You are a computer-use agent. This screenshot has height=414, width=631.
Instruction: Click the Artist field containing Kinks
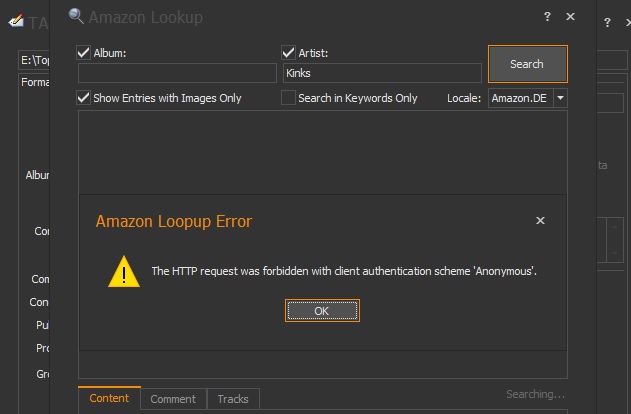381,73
